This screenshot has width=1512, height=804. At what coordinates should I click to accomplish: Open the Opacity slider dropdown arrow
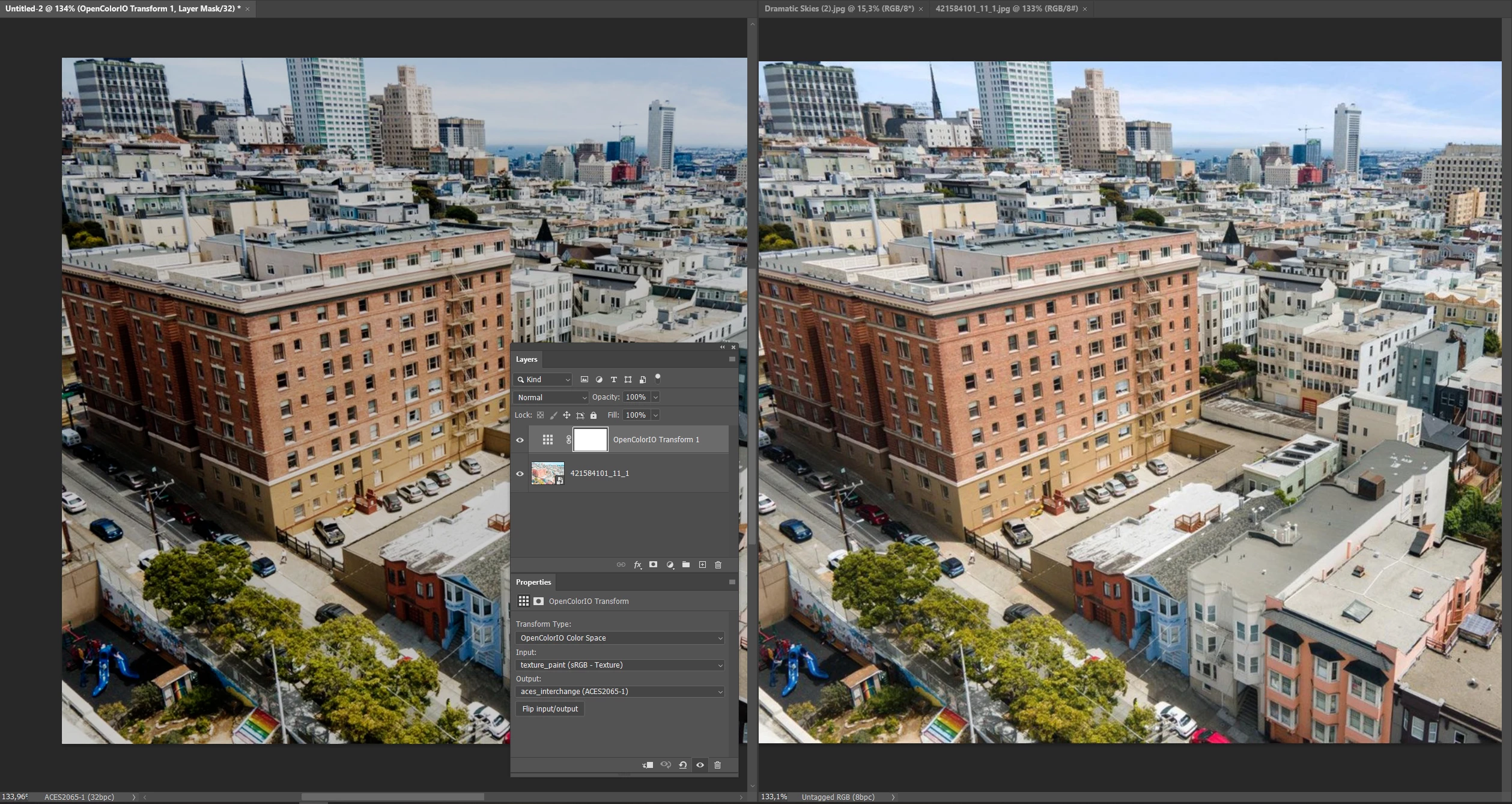[655, 397]
